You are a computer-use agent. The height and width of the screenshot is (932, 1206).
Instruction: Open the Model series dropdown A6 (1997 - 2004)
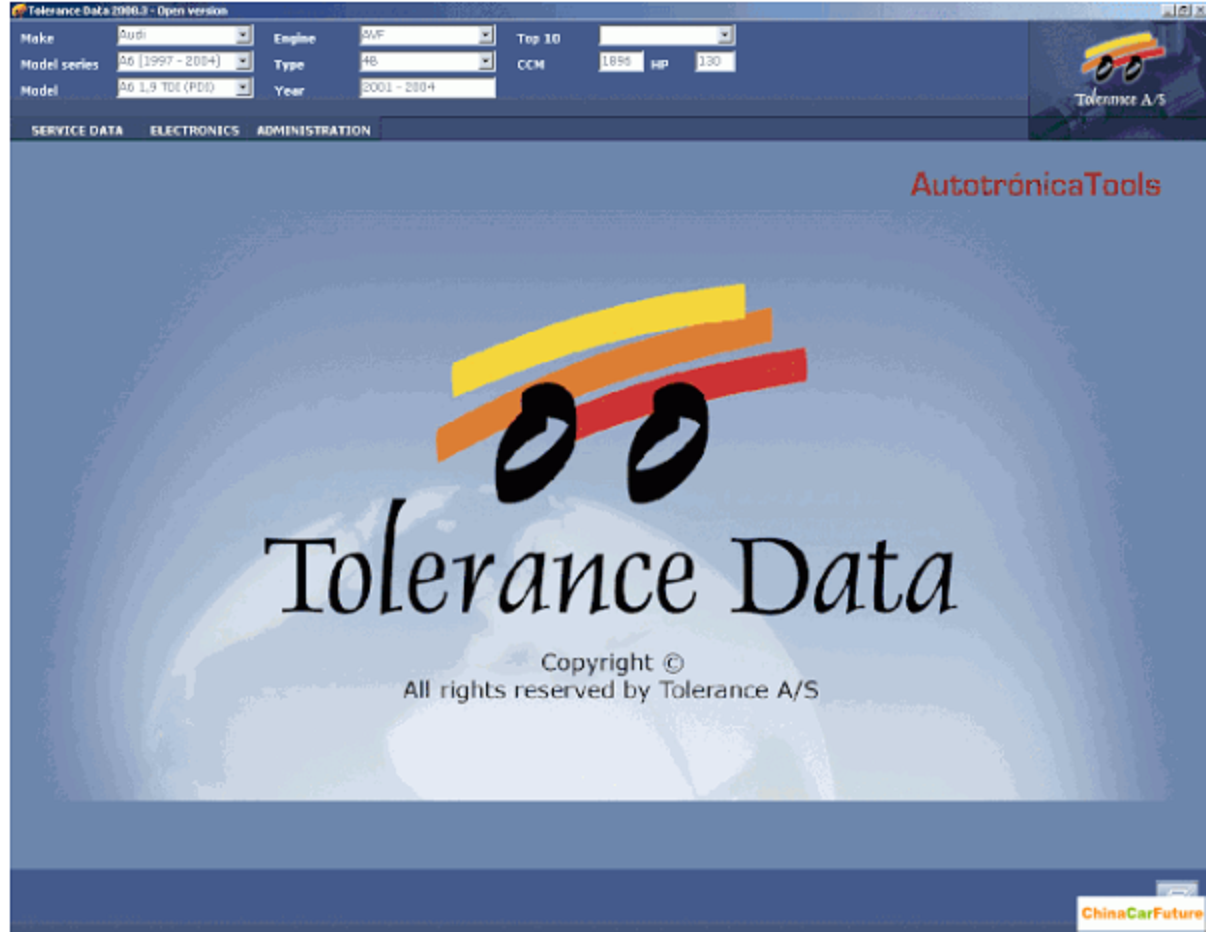click(185, 62)
